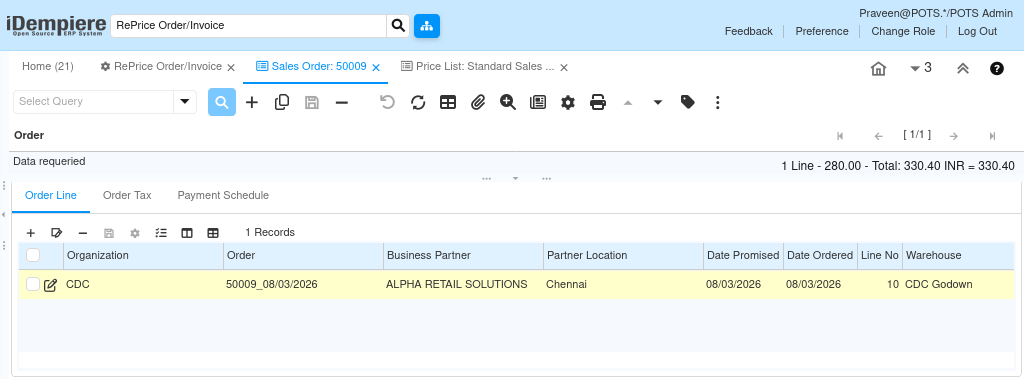
Task: Close the Price List tab
Action: pyautogui.click(x=564, y=67)
